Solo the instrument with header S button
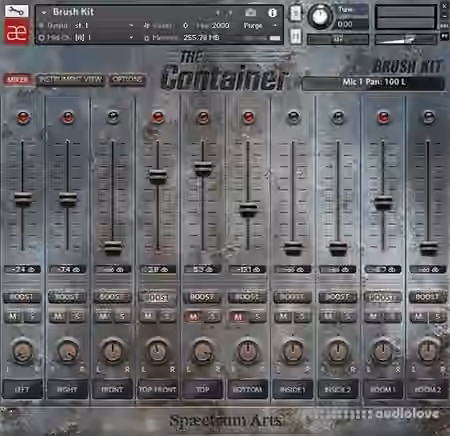 pos(295,14)
